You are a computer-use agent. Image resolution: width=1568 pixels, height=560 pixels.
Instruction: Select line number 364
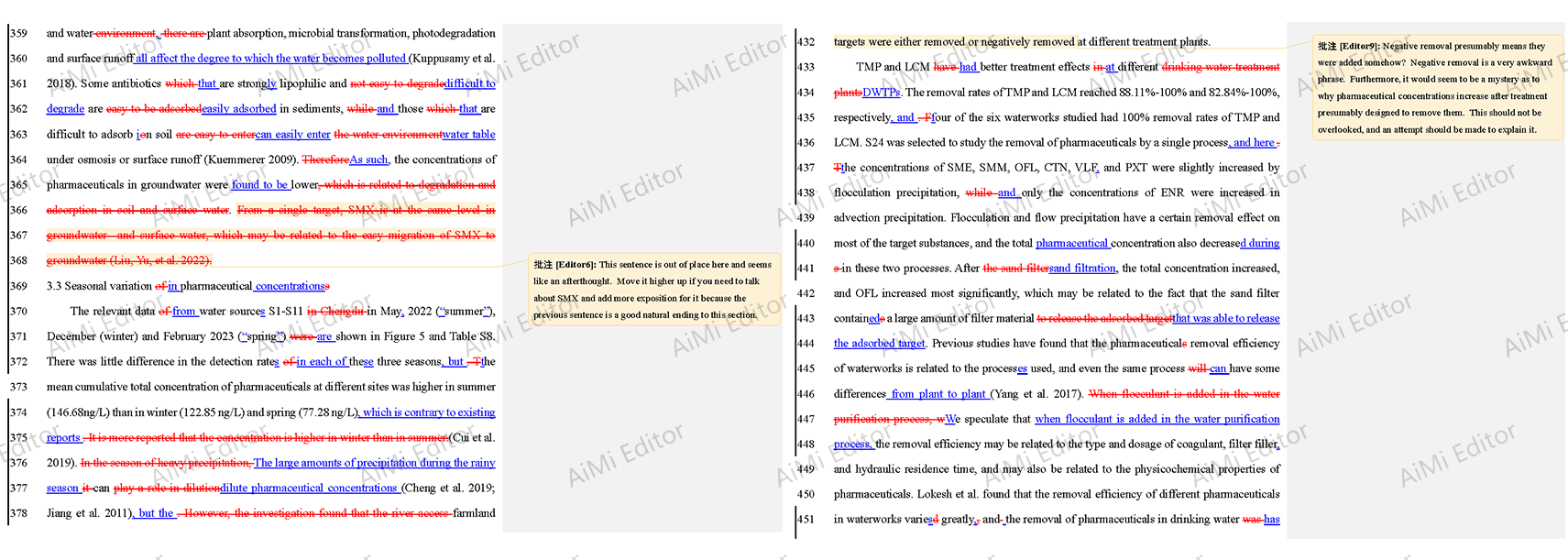(x=19, y=159)
